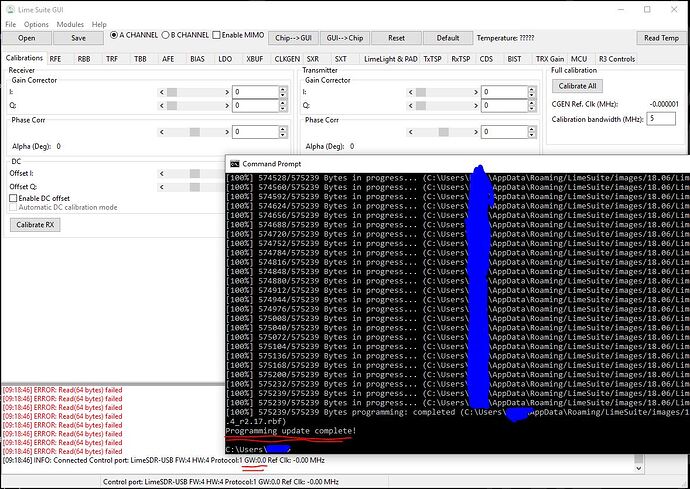Enable DC offset checkbox
The height and width of the screenshot is (489, 690).
(13, 198)
